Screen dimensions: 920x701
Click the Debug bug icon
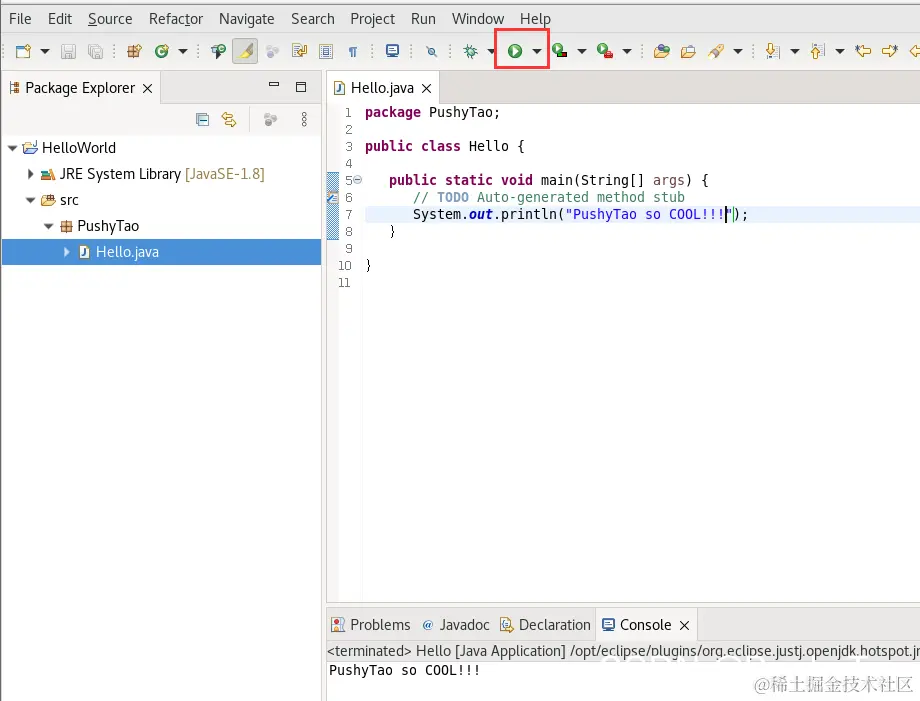[x=470, y=52]
